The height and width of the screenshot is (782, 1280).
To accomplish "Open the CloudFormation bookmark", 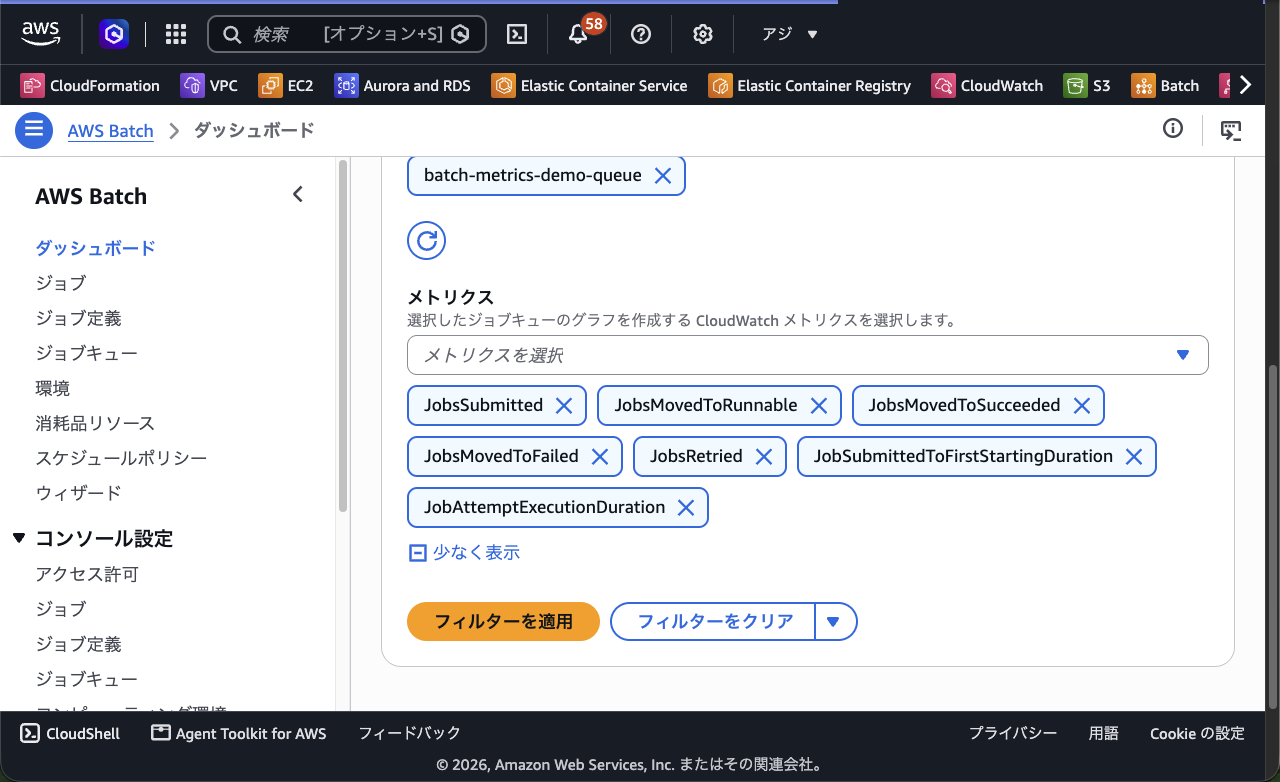I will 90,86.
